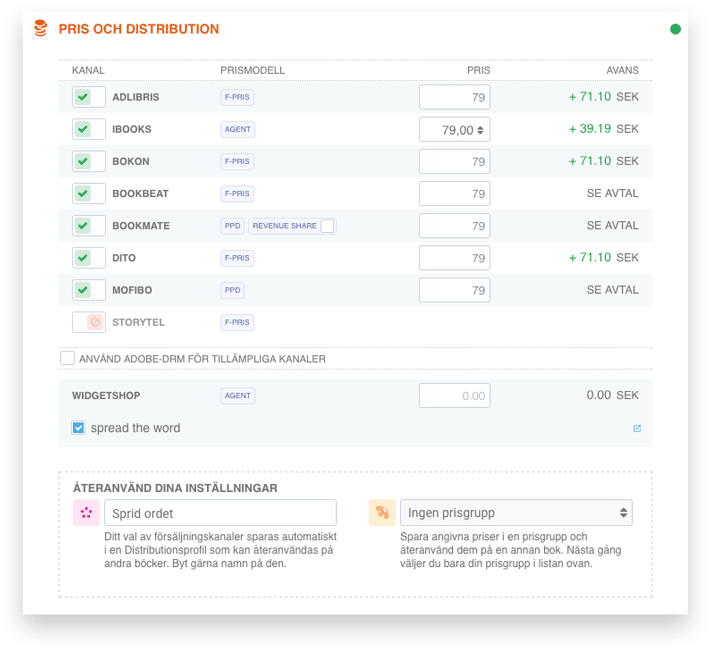The height and width of the screenshot is (648, 710).
Task: Edit the Sprid ordet profile name field
Action: pos(220,513)
